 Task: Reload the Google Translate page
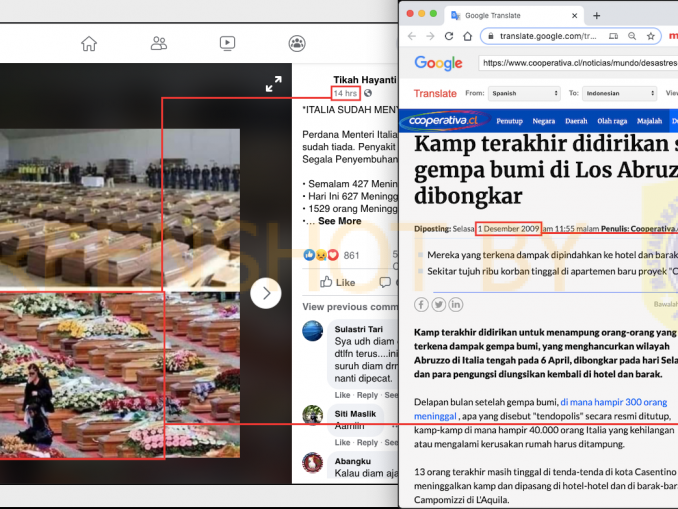pos(449,36)
